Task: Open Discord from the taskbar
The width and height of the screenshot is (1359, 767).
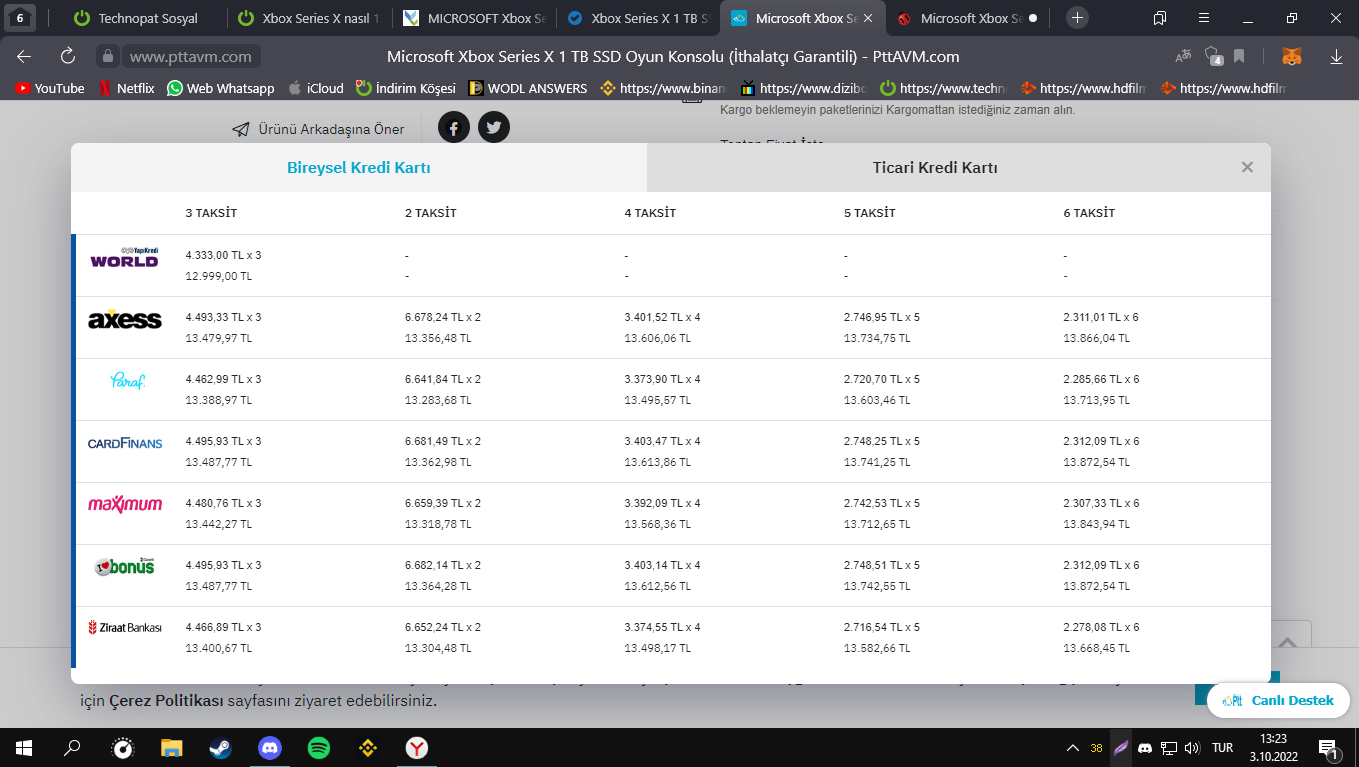Action: [x=269, y=747]
